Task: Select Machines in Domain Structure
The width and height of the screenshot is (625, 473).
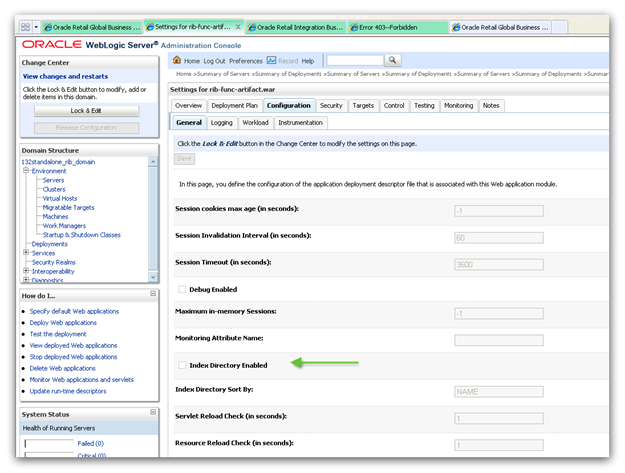Action: click(x=55, y=217)
